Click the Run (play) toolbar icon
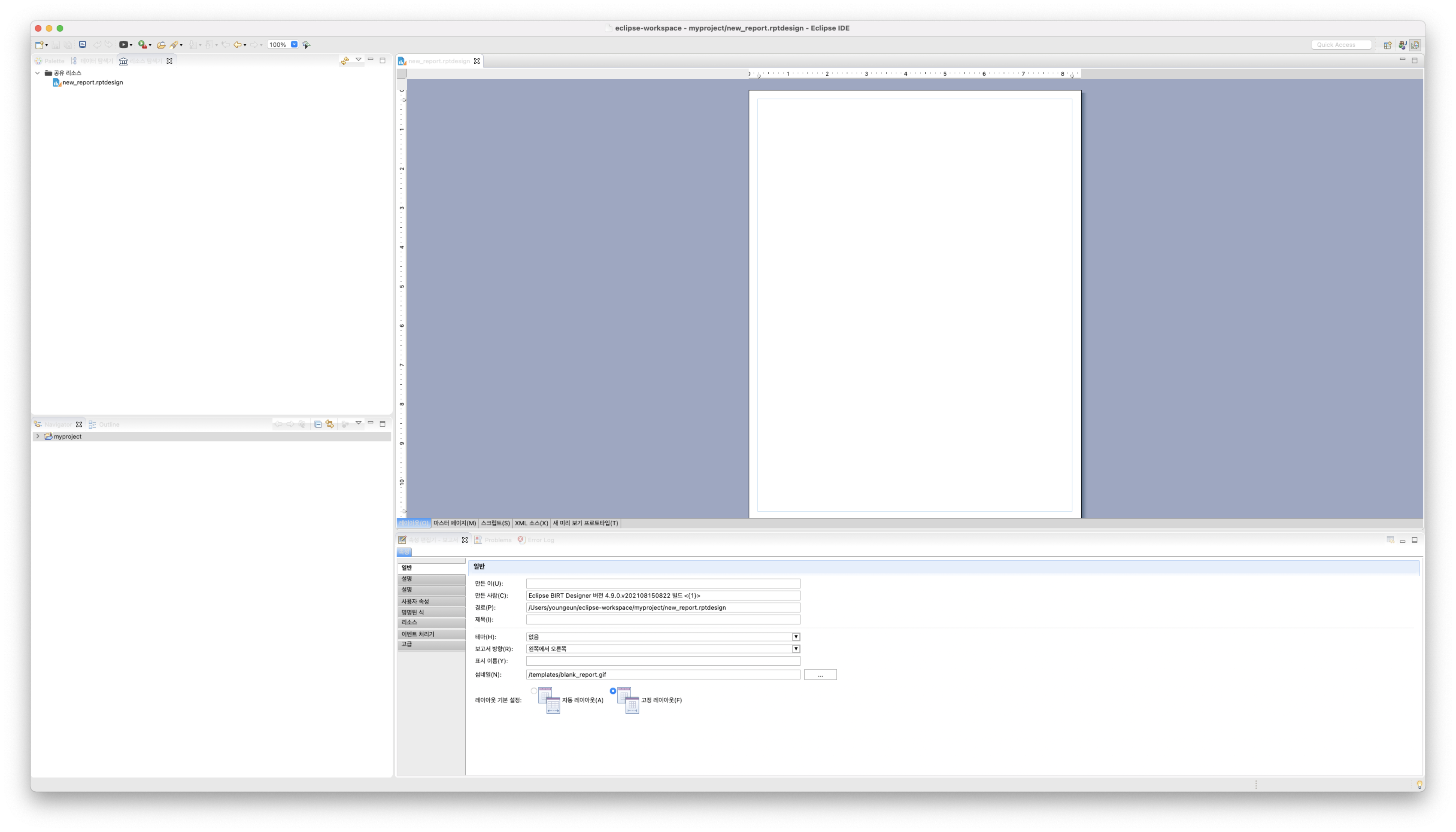The image size is (1456, 832). (x=123, y=45)
